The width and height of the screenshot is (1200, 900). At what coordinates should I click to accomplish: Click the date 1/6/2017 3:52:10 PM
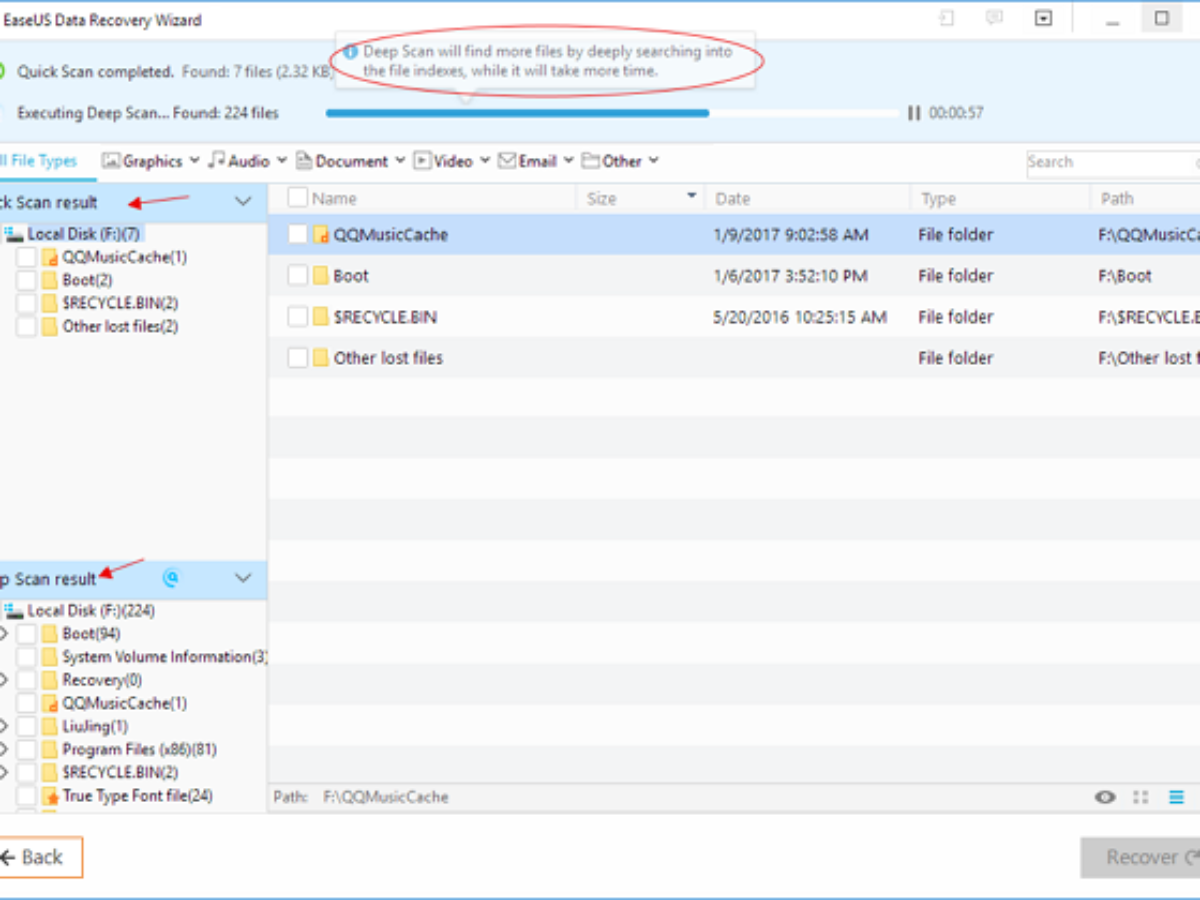[790, 276]
